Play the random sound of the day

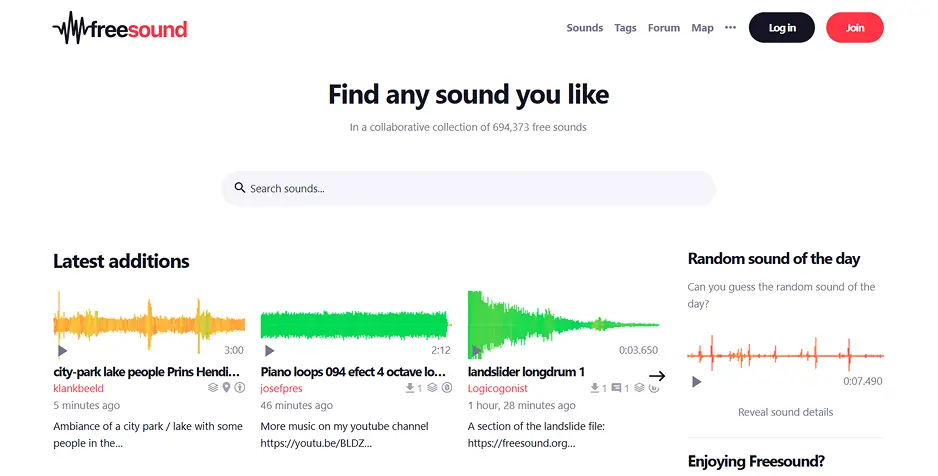click(696, 382)
